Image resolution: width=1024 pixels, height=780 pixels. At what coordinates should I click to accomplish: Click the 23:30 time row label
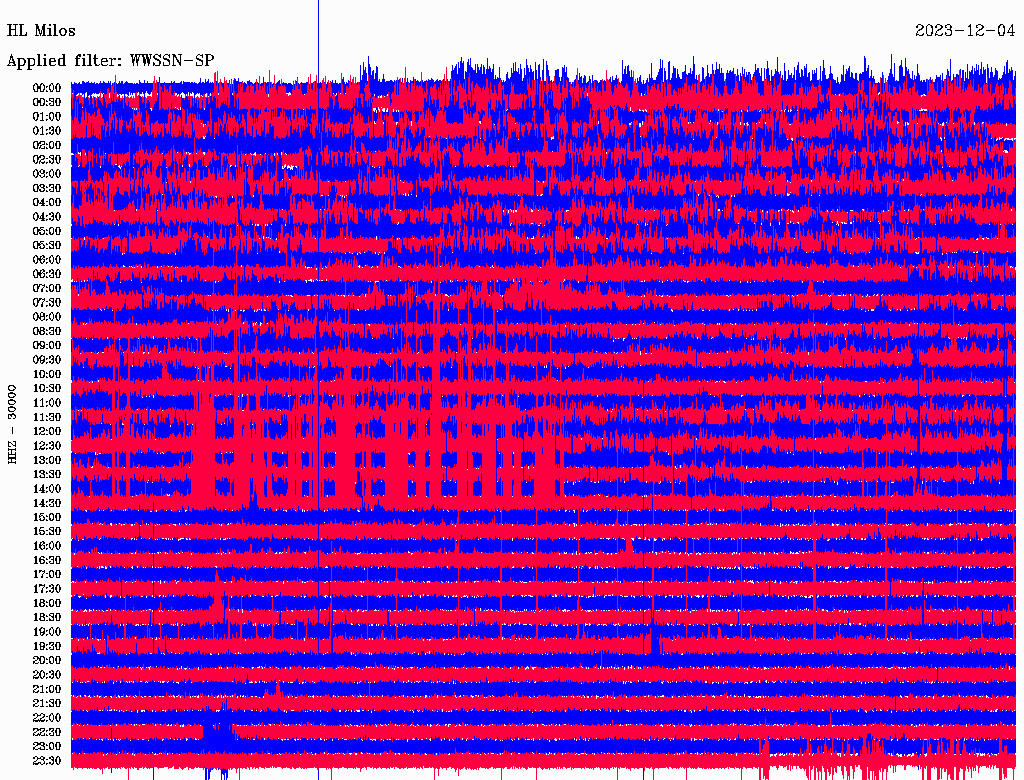[x=46, y=761]
